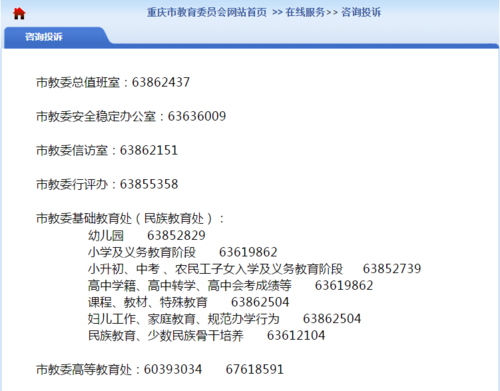The image size is (500, 391).
Task: Click 市教委信访室 number 63862151
Action: pyautogui.click(x=149, y=150)
